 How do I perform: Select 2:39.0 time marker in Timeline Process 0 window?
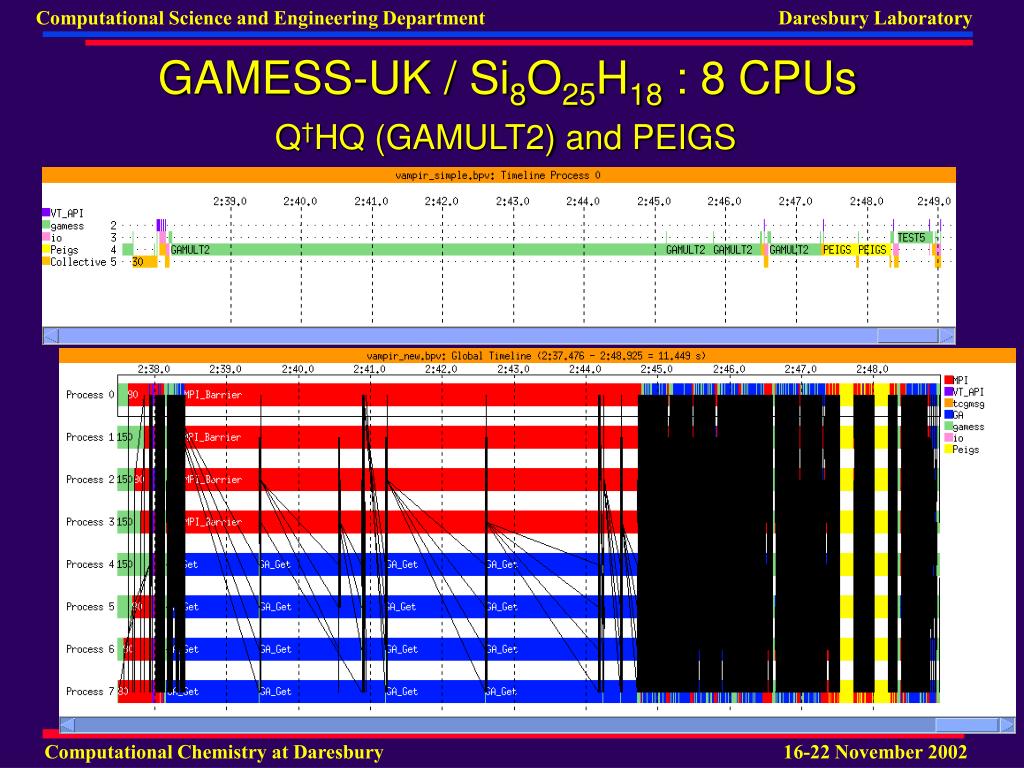230,201
